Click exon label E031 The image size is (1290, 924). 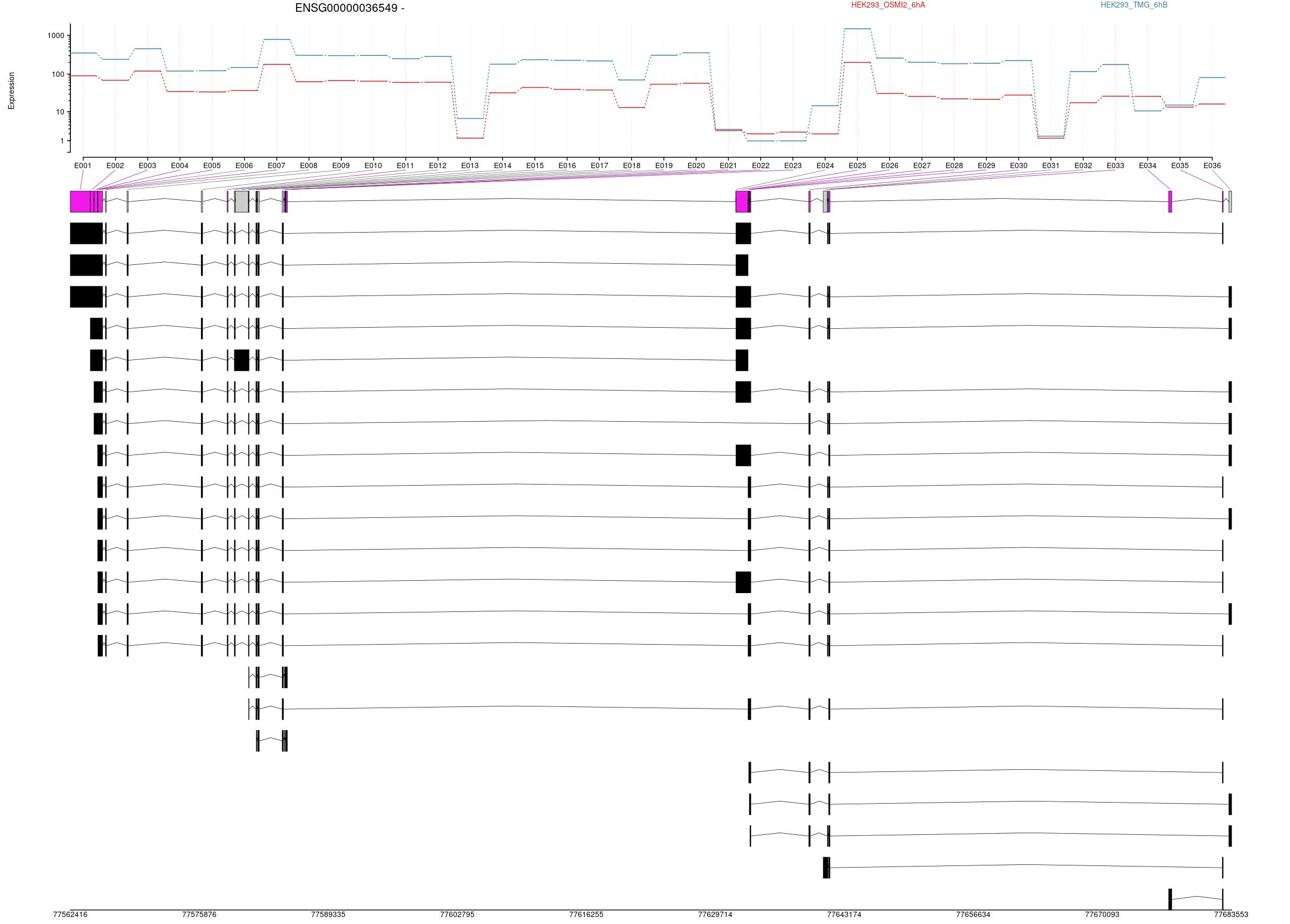[1051, 166]
